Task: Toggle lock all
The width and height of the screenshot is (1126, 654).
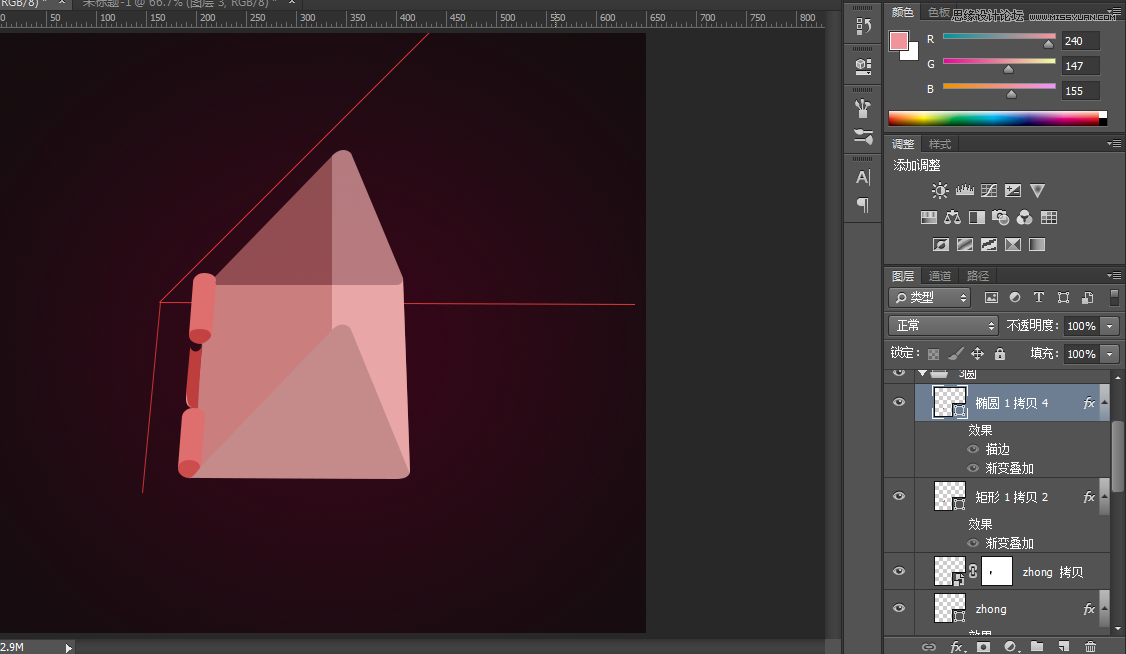Action: tap(1000, 353)
